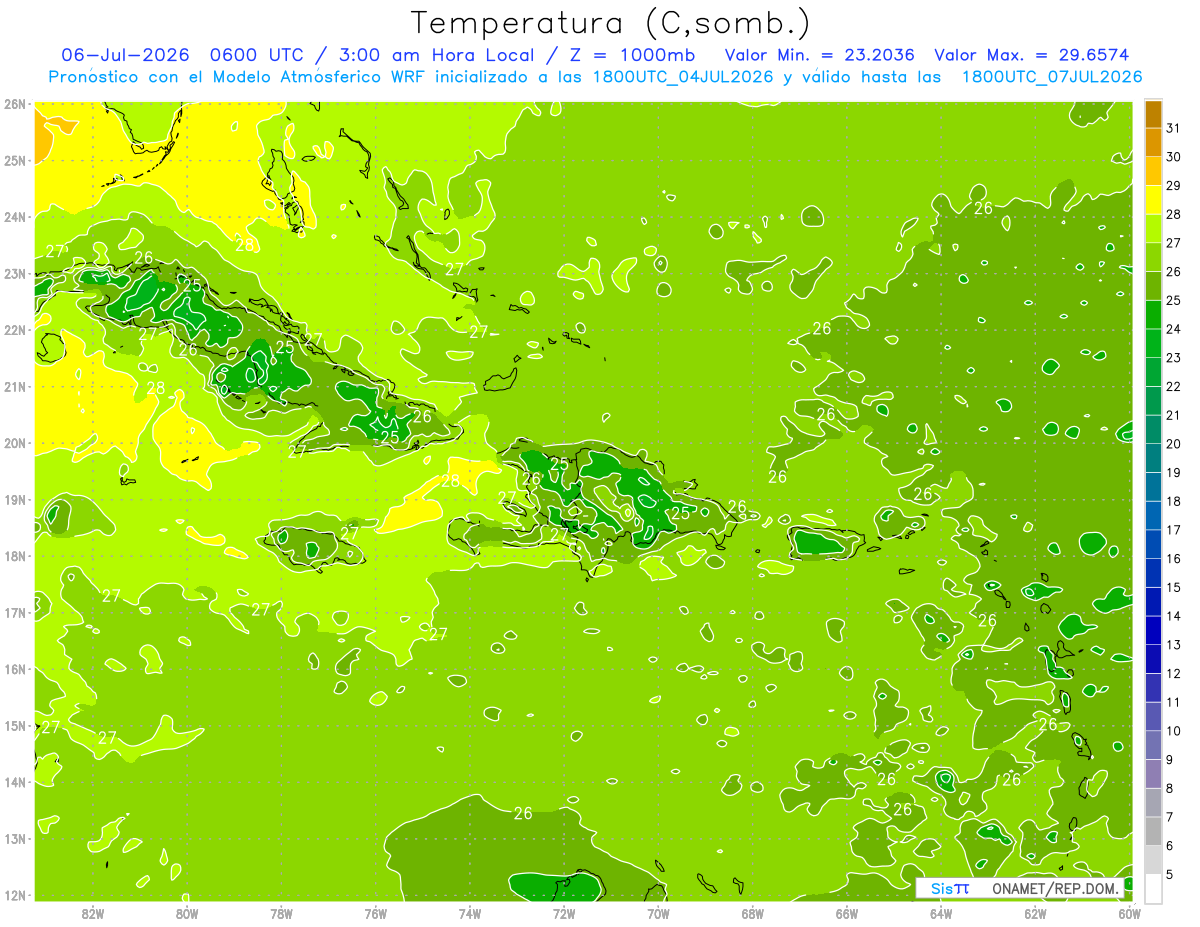The image size is (1200, 927).
Task: Click the '18N' latitude axis label
Action: pos(14,556)
